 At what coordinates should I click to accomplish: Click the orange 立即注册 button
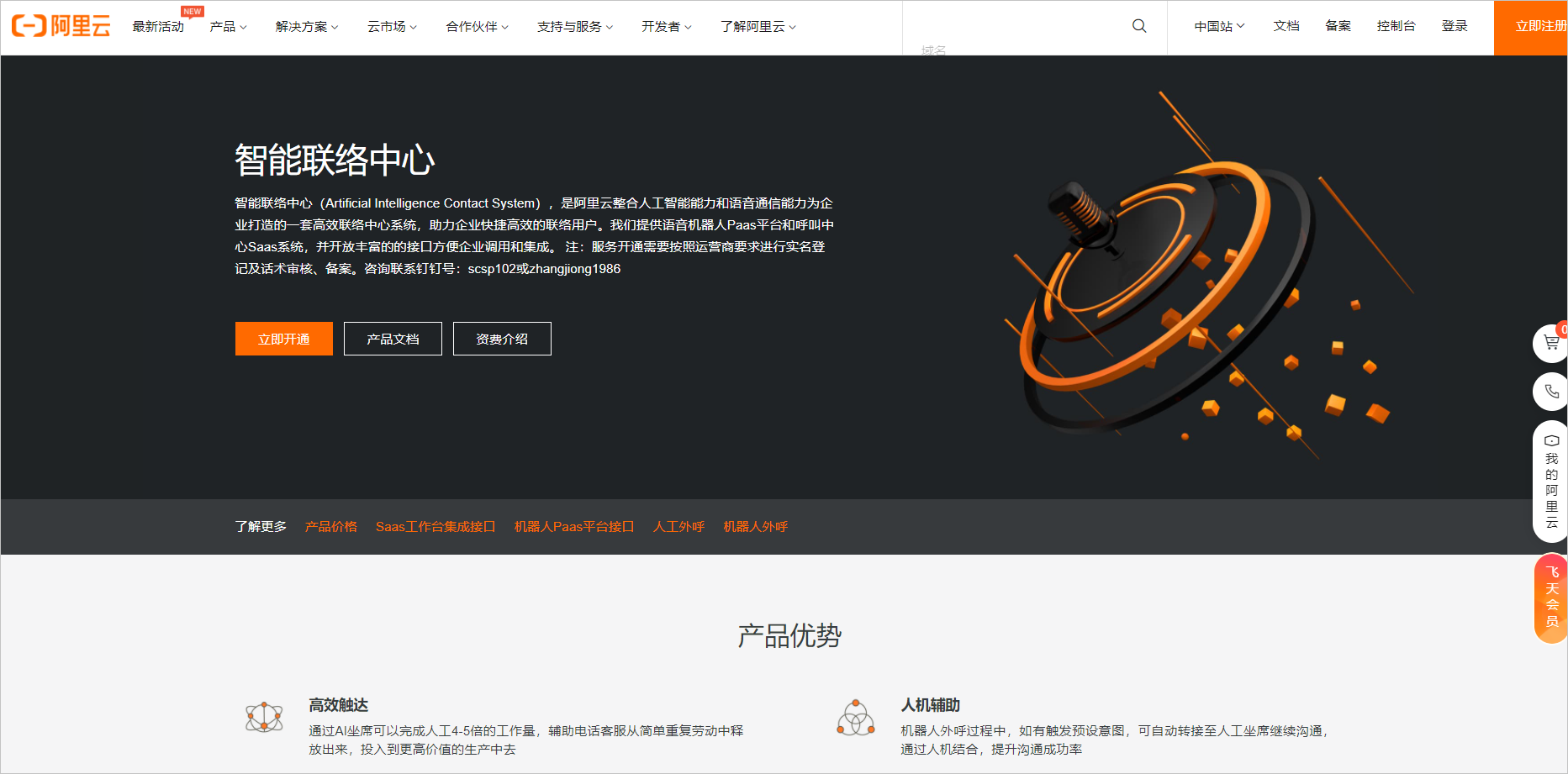tap(1531, 28)
